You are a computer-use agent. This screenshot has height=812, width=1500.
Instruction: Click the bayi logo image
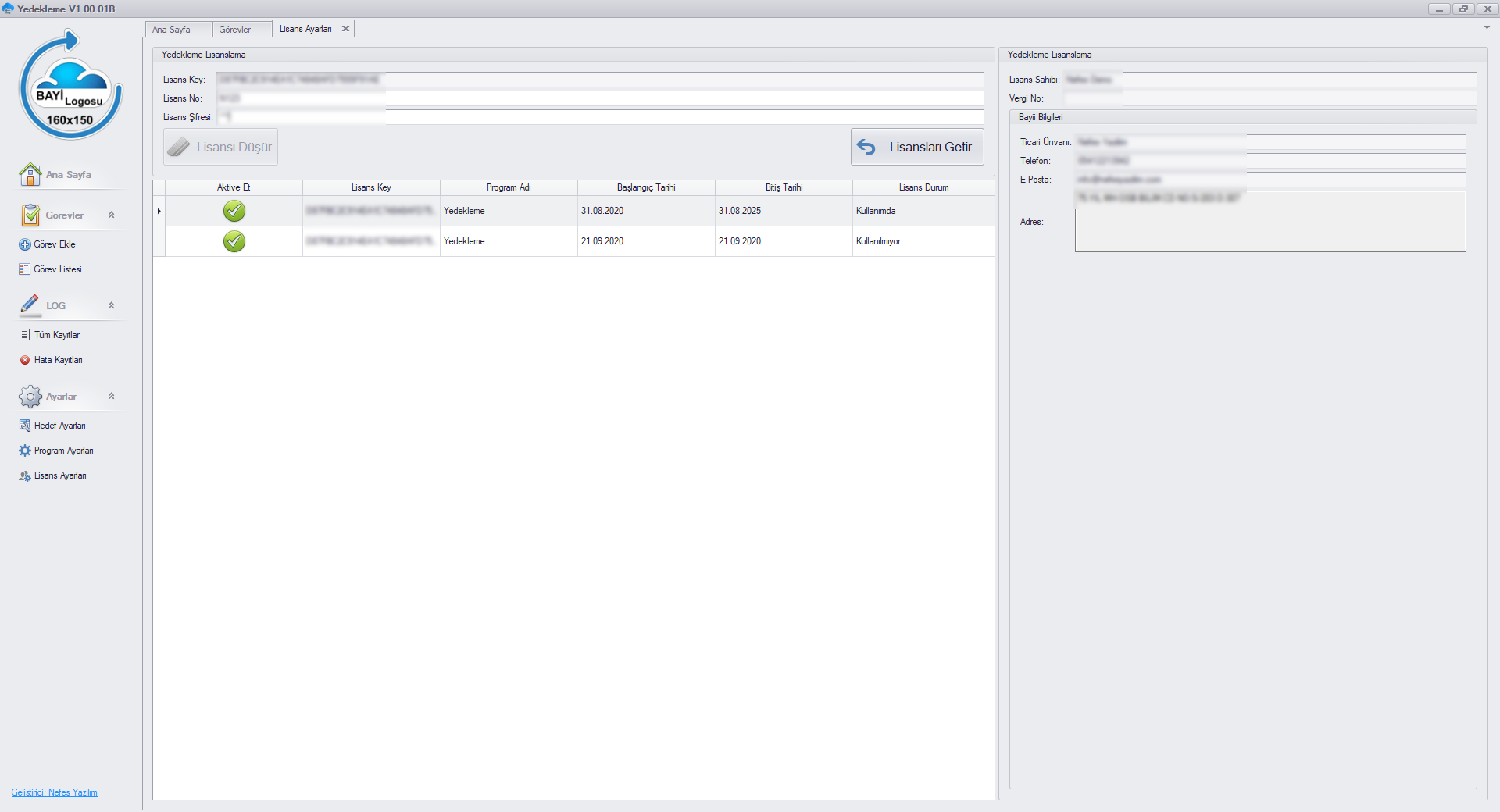coord(70,85)
